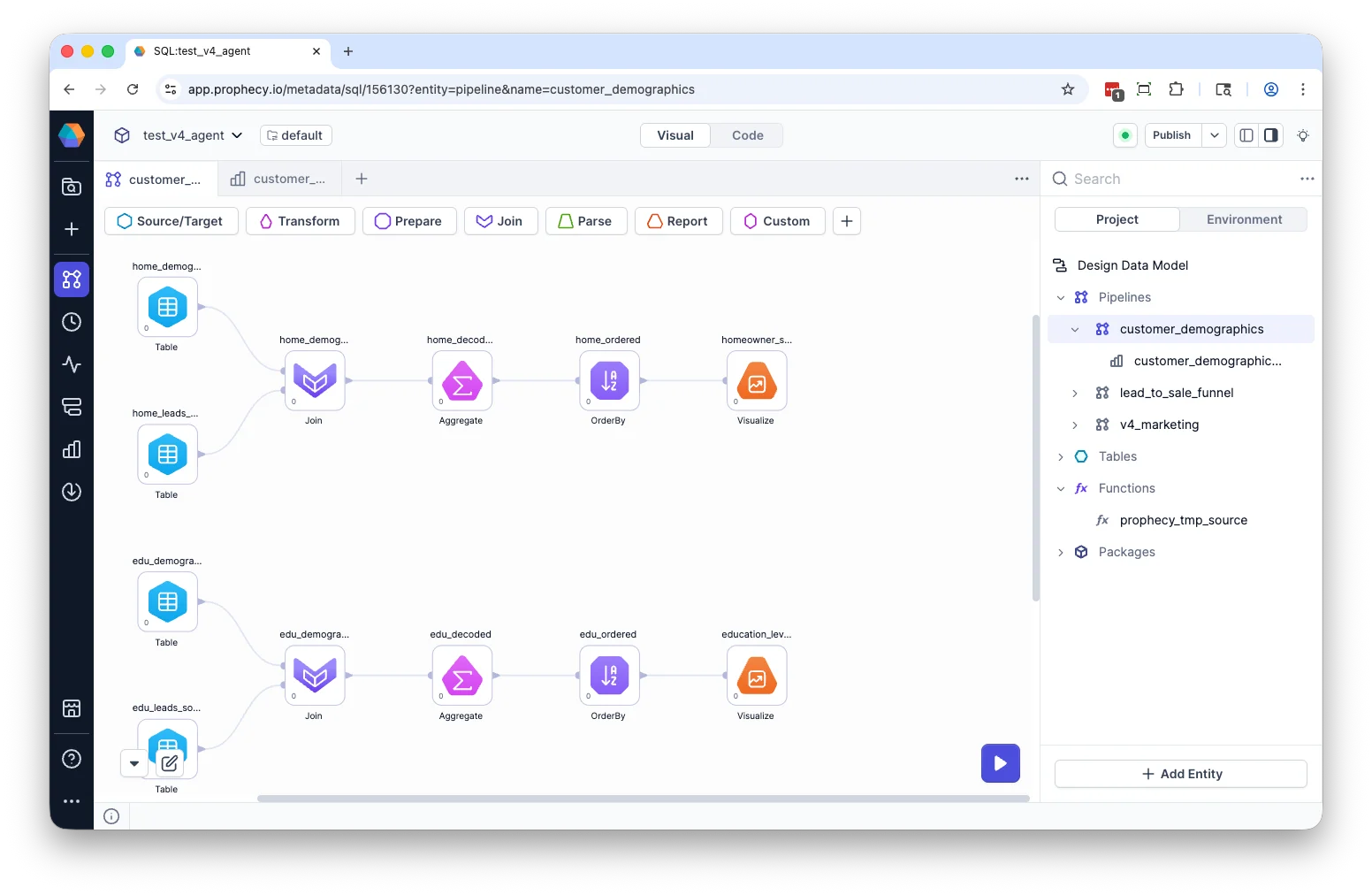The image size is (1372, 895).
Task: Open the Join gem menu
Action: click(500, 221)
